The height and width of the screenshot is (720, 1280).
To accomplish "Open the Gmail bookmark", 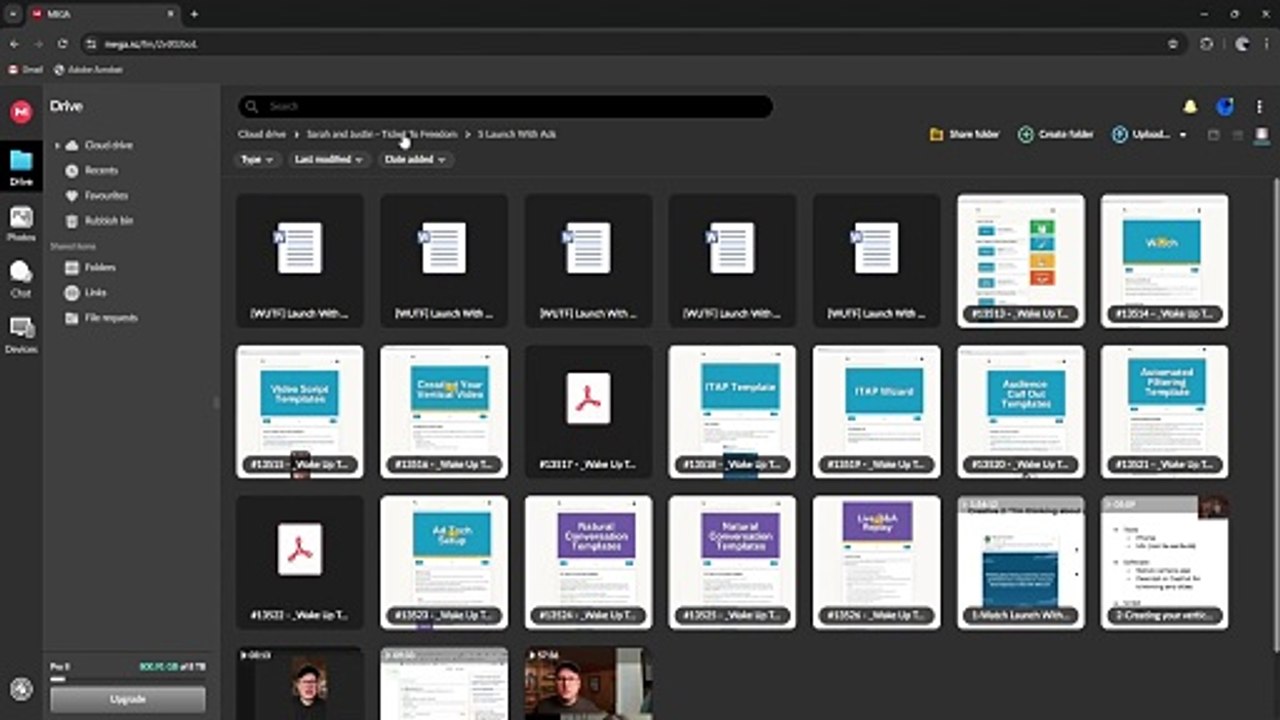I will (x=26, y=70).
